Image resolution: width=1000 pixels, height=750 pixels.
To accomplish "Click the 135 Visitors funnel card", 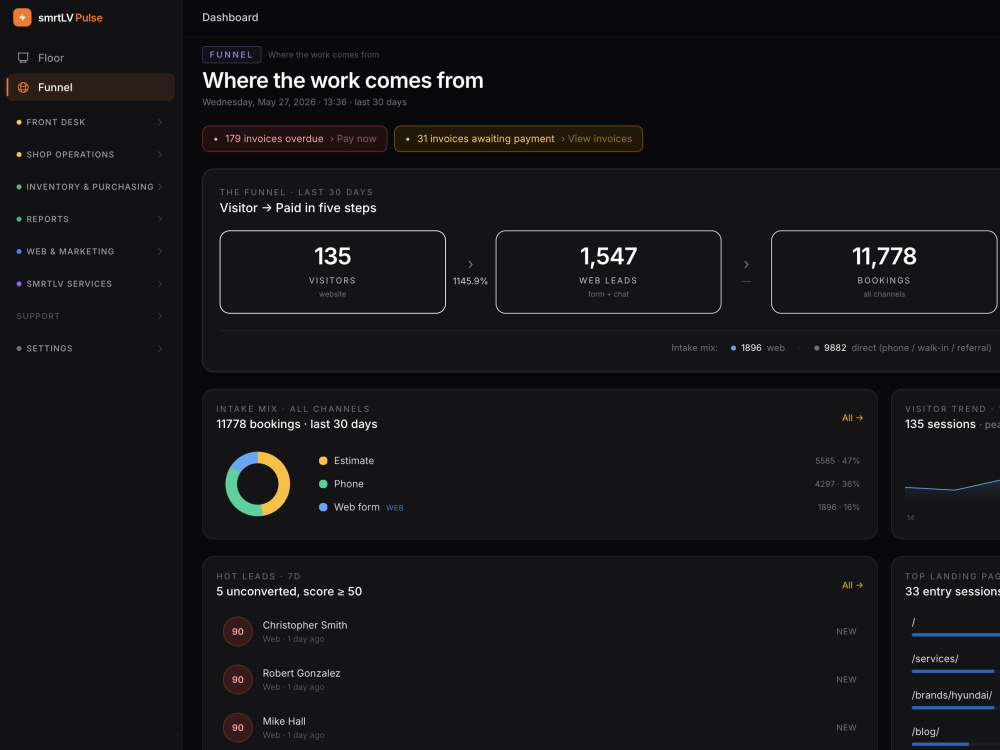I will pos(332,272).
